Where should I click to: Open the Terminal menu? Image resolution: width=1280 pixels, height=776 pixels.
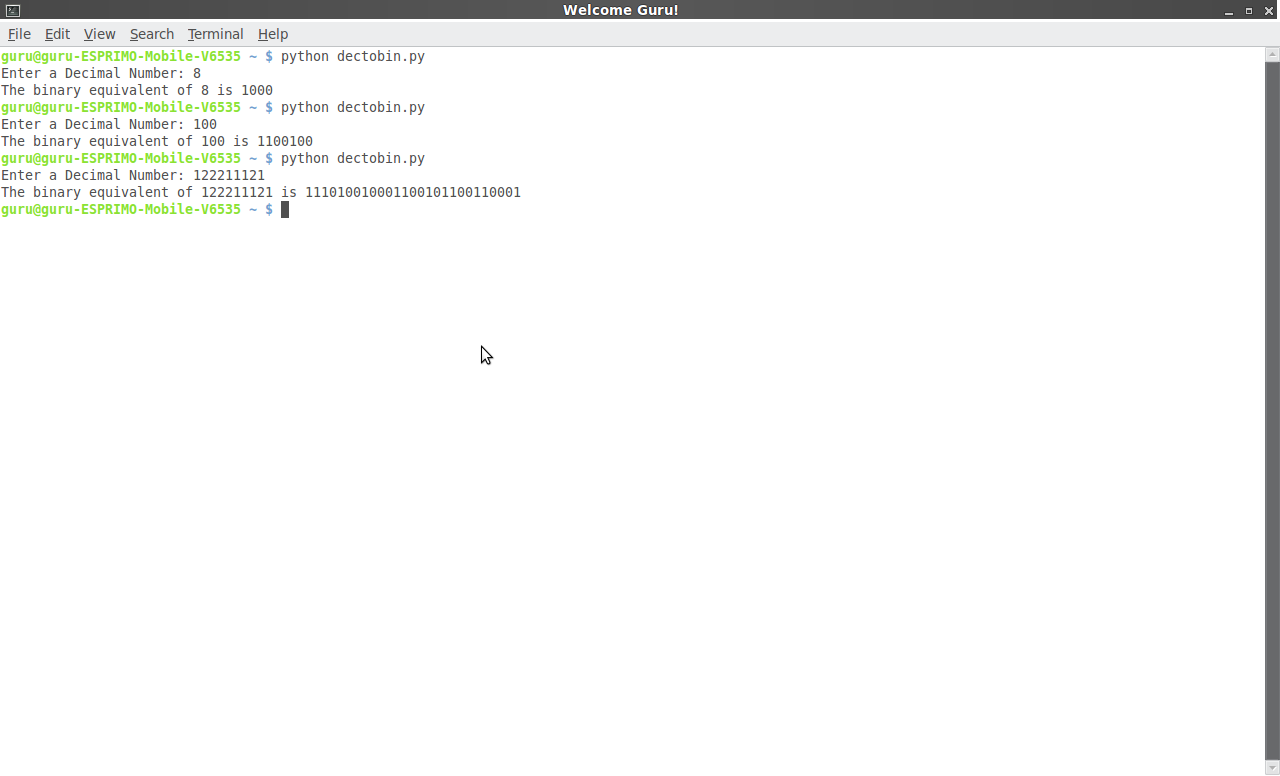point(215,33)
